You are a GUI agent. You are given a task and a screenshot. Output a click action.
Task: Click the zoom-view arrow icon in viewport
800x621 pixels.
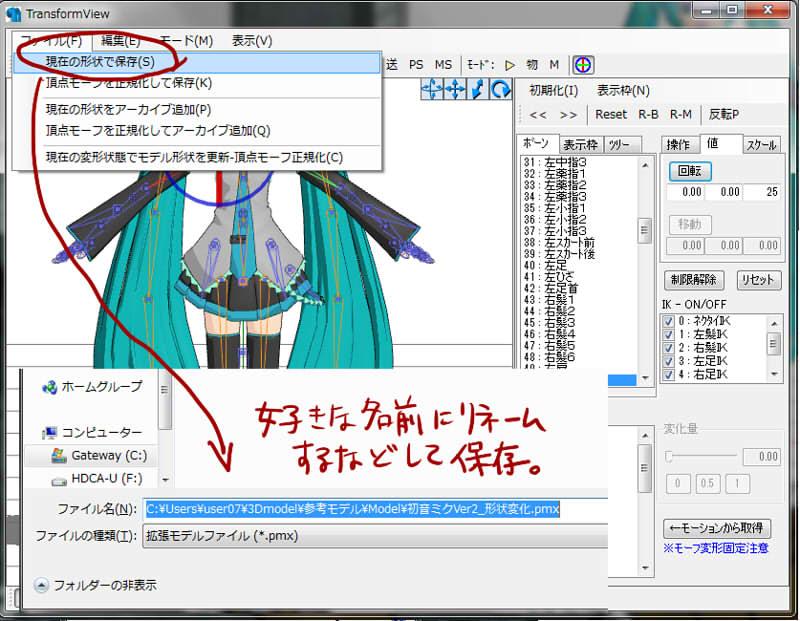478,90
